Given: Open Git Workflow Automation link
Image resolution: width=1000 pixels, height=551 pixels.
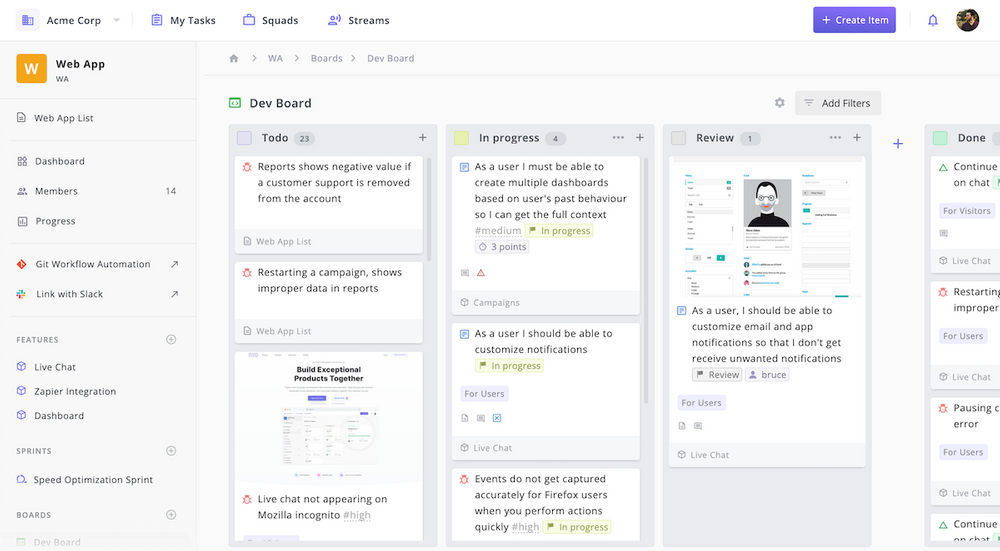Looking at the screenshot, I should point(93,264).
